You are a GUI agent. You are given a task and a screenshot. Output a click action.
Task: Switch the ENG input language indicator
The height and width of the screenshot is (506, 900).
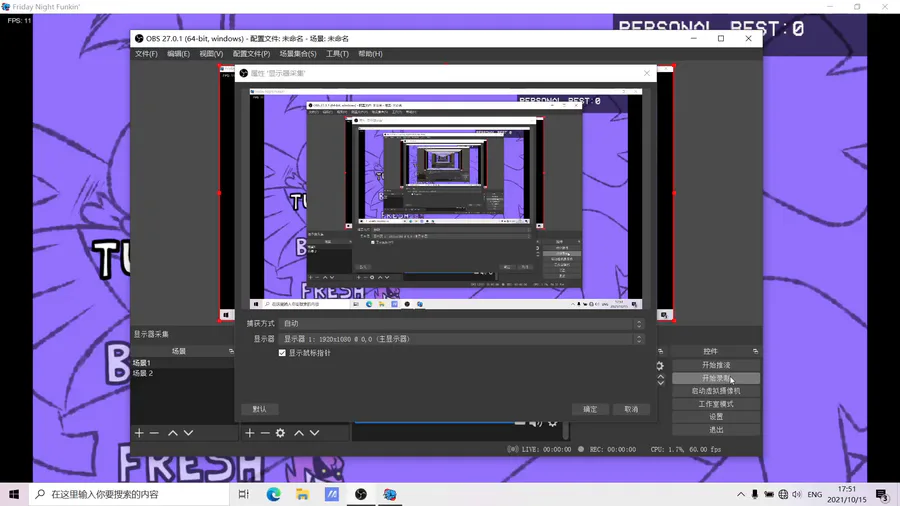(x=814, y=494)
